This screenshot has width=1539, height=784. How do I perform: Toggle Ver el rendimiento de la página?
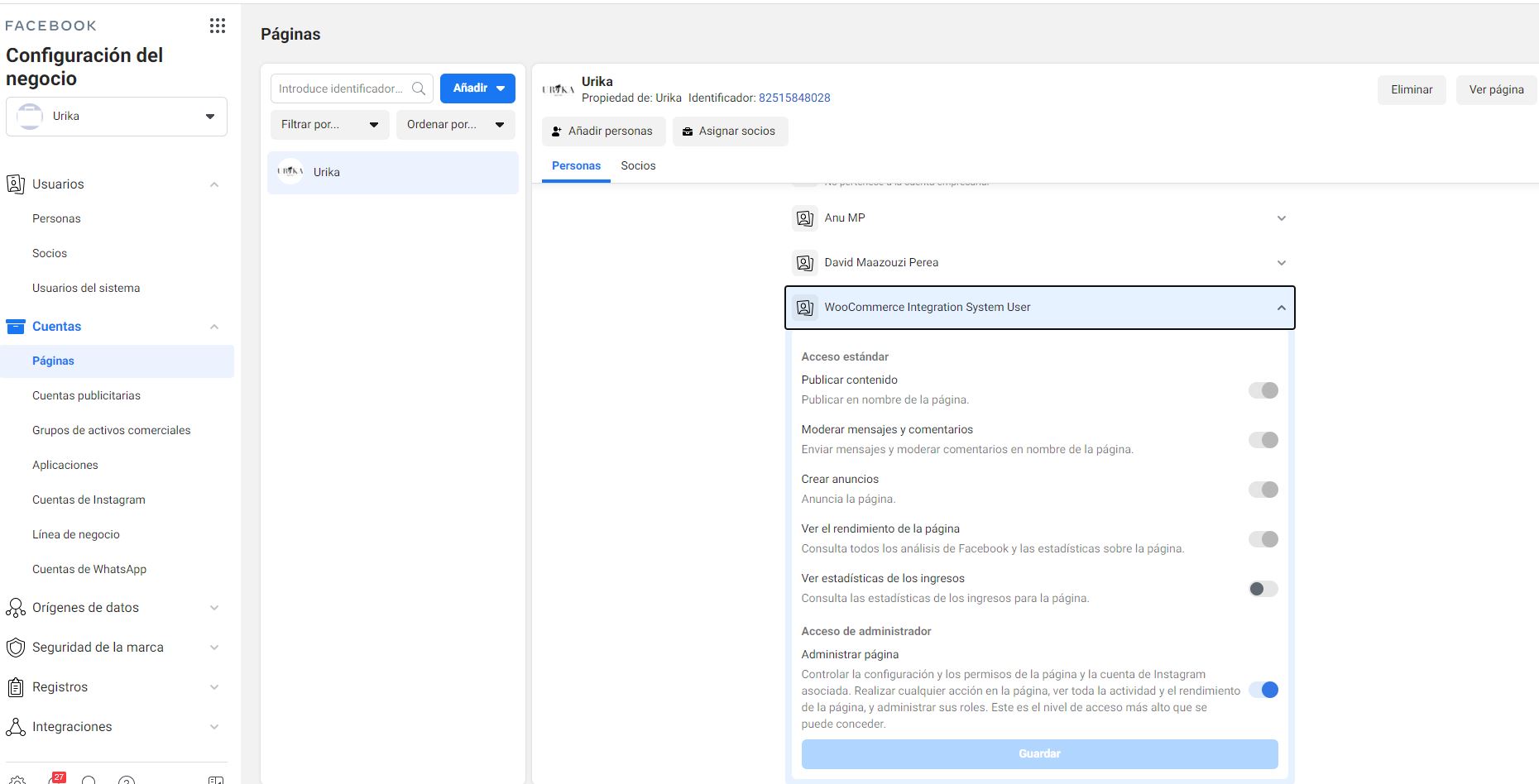[x=1263, y=539]
